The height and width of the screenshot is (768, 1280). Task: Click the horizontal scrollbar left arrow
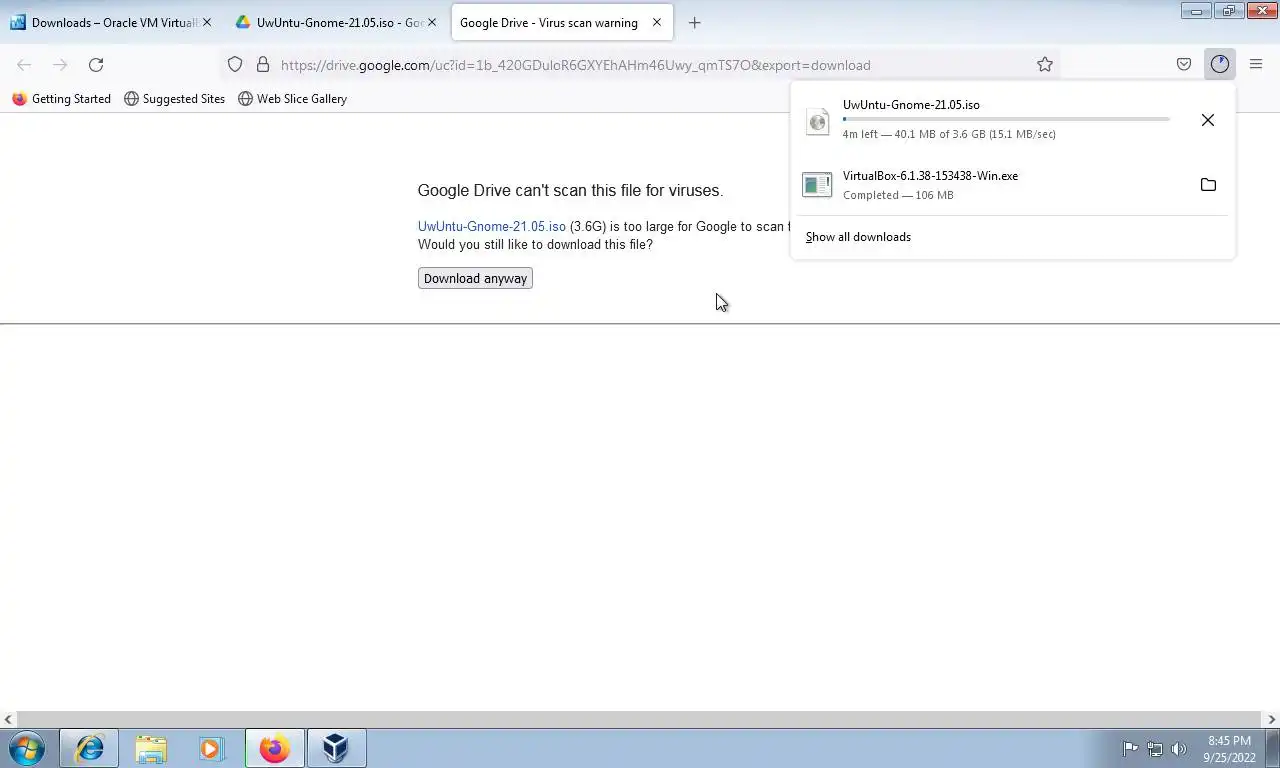(8, 719)
